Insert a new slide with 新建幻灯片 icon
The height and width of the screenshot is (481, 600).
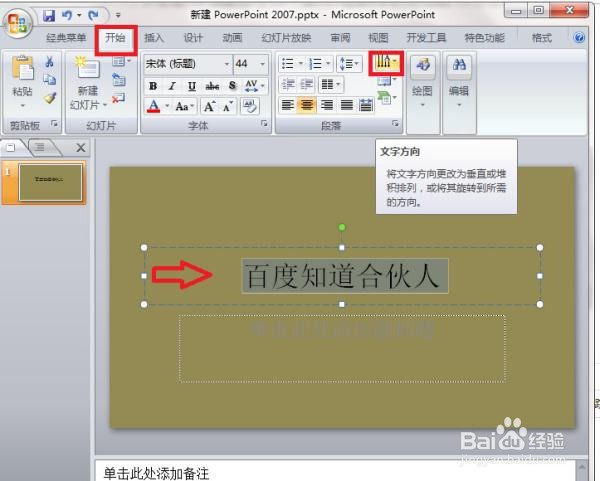click(x=88, y=68)
